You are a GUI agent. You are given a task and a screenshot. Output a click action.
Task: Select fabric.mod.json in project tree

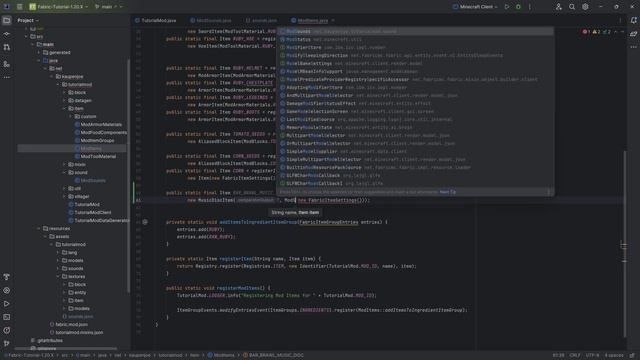click(68, 324)
